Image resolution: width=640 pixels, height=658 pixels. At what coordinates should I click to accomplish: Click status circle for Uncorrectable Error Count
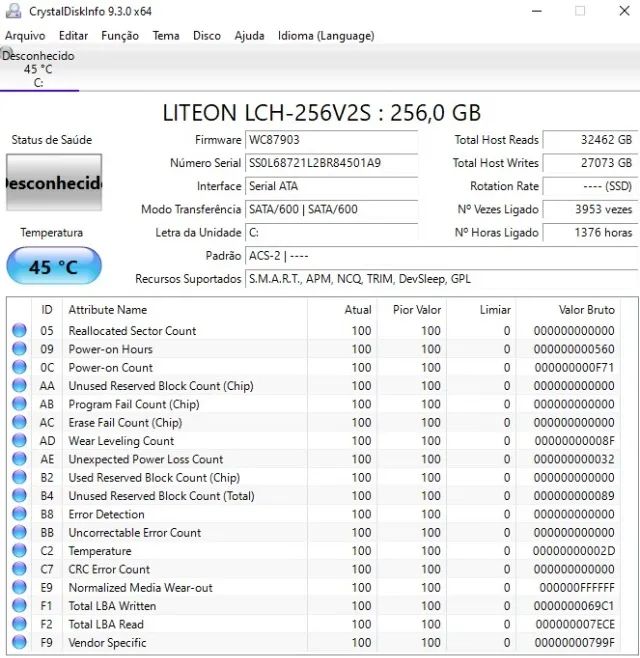tap(19, 533)
